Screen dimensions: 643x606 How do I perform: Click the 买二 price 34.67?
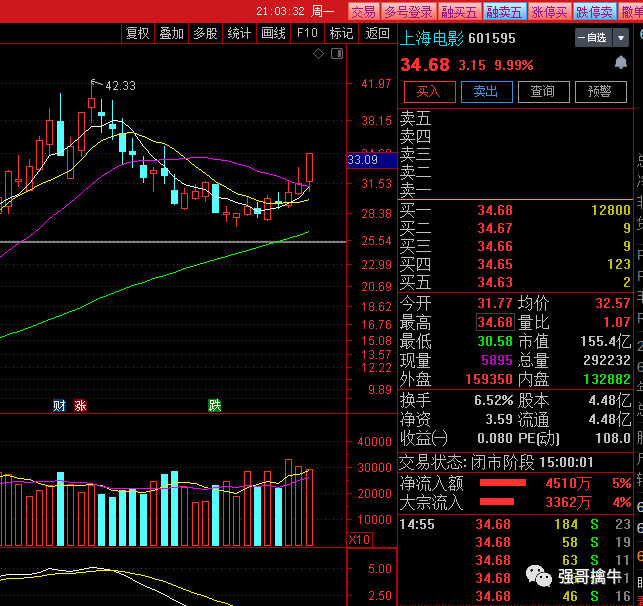495,228
